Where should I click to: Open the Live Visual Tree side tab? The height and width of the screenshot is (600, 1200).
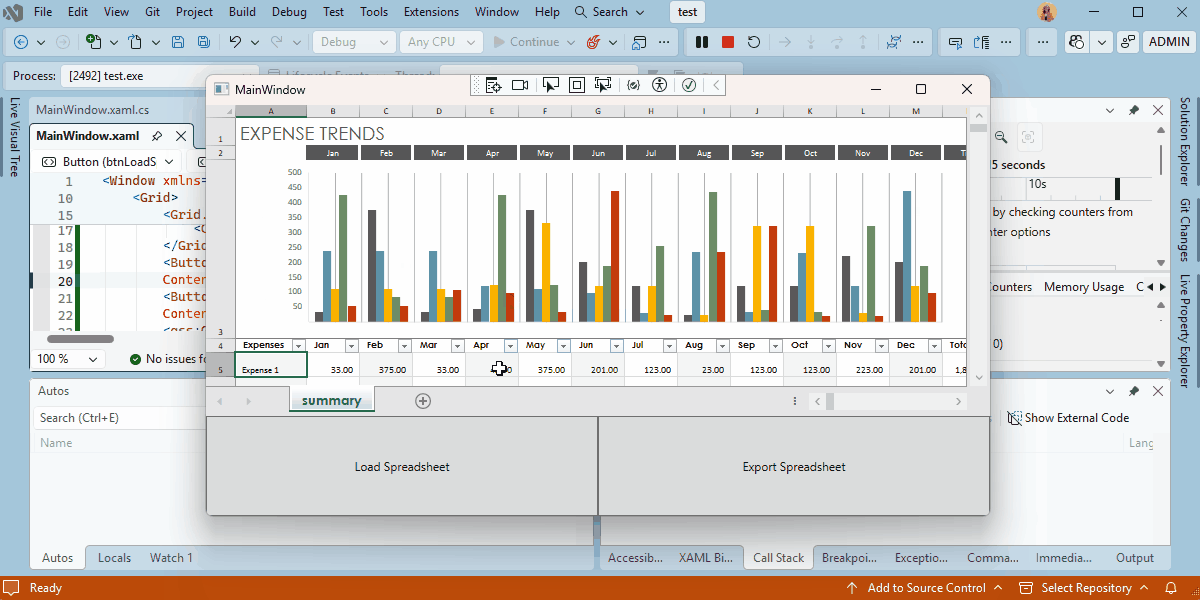click(14, 137)
